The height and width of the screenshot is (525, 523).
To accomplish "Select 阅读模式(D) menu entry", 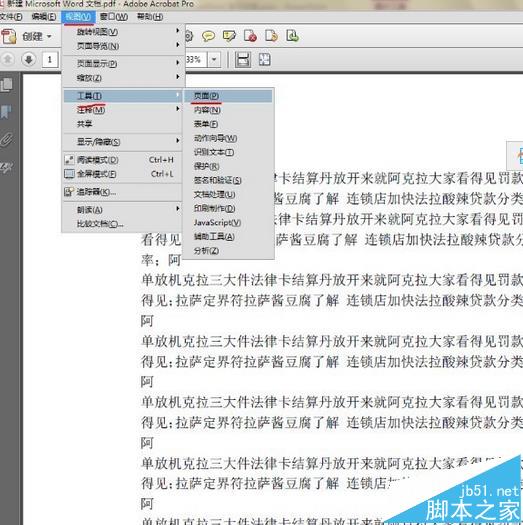I will pyautogui.click(x=123, y=160).
